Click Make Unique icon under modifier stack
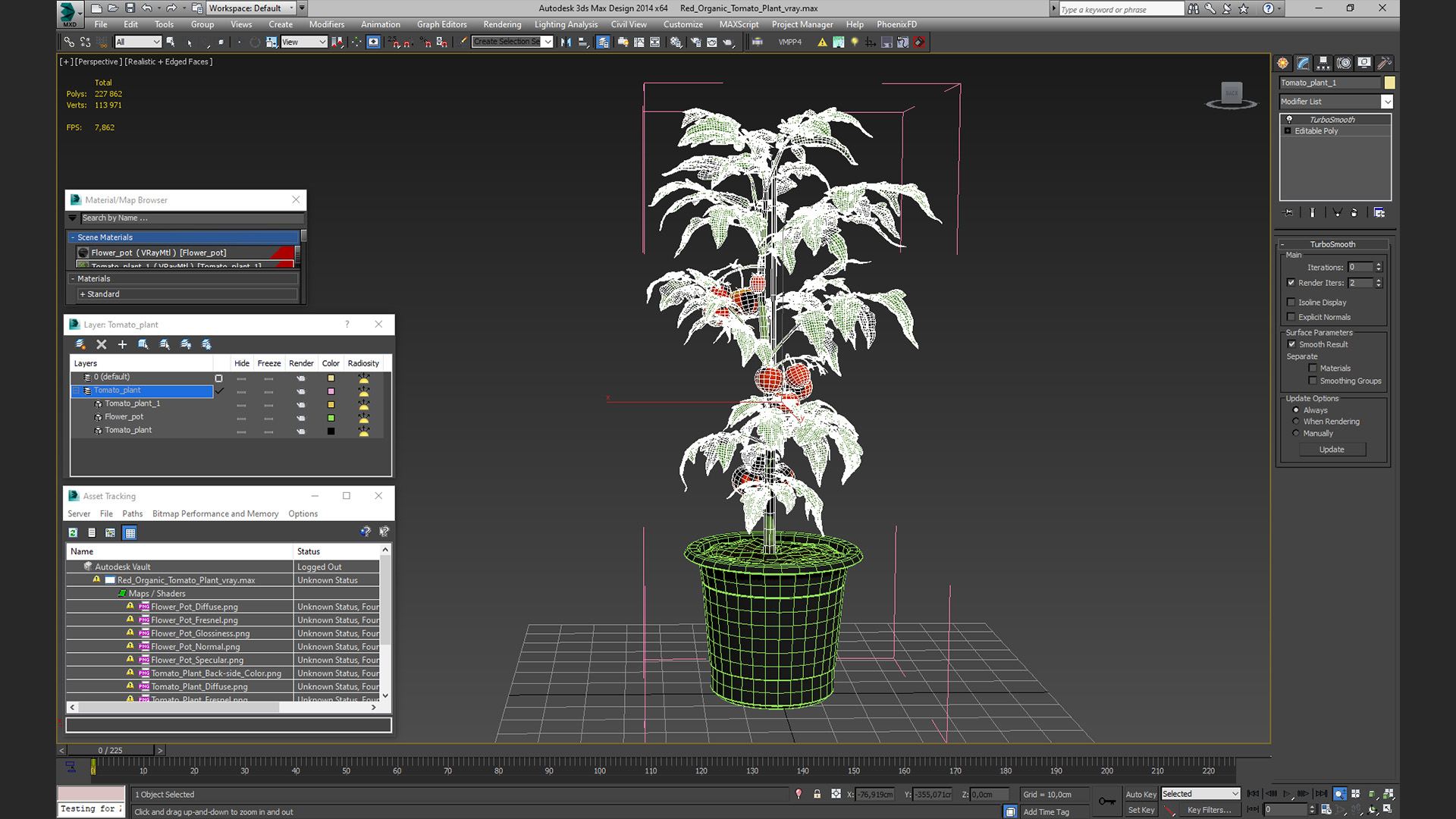The height and width of the screenshot is (819, 1456). 1337,212
